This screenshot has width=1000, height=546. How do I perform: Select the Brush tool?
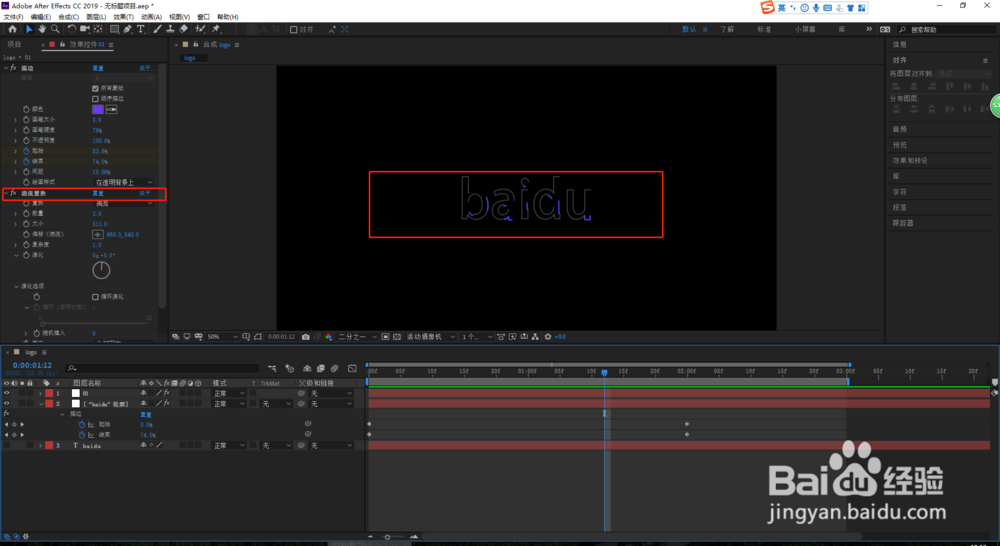pos(157,29)
